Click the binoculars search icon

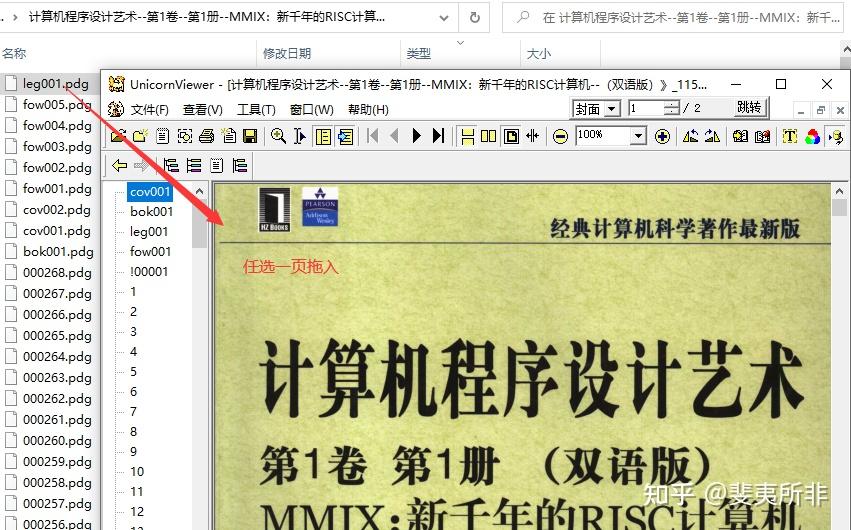pyautogui.click(x=740, y=136)
